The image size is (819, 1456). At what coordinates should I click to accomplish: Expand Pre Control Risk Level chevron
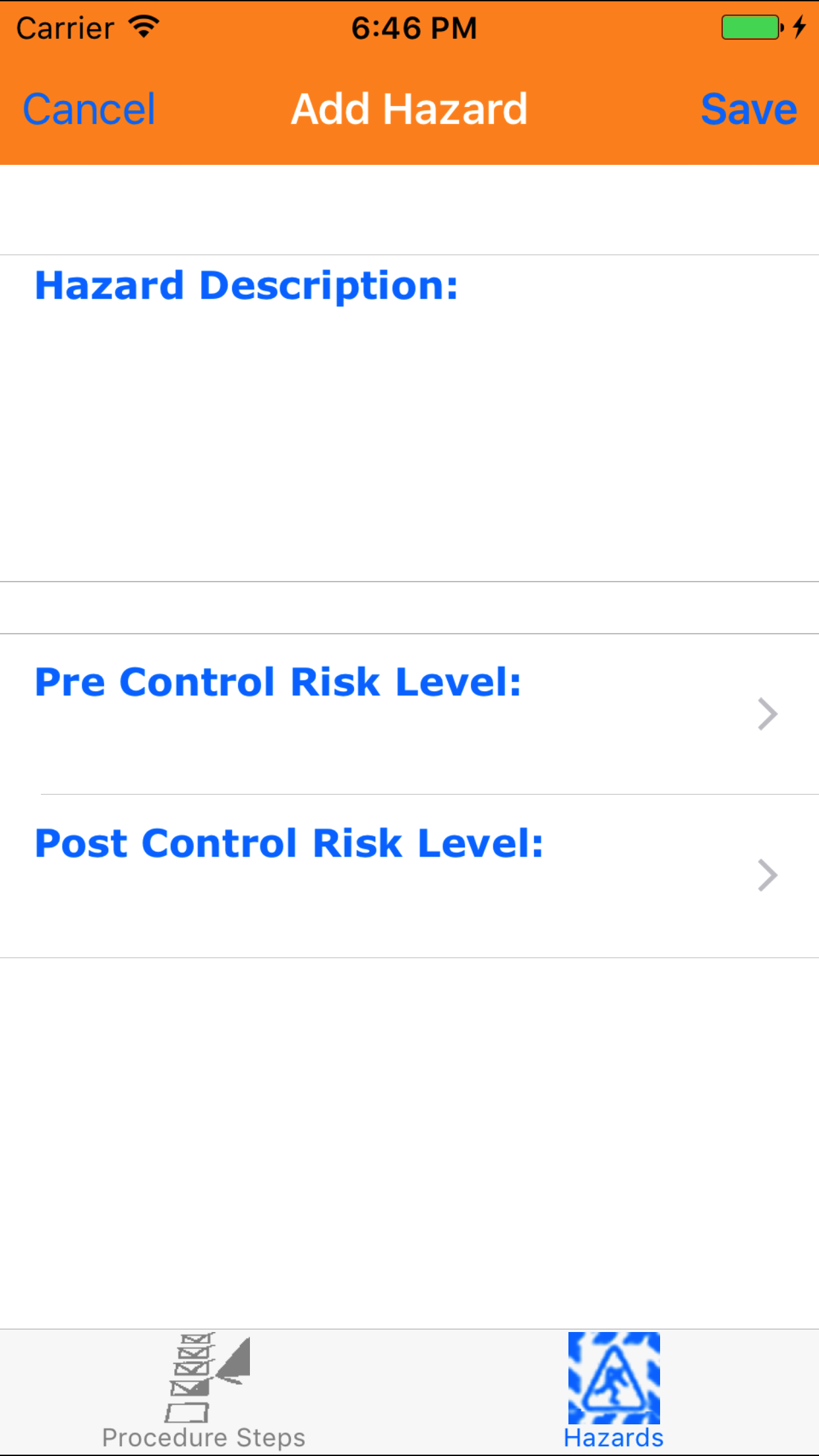[768, 714]
